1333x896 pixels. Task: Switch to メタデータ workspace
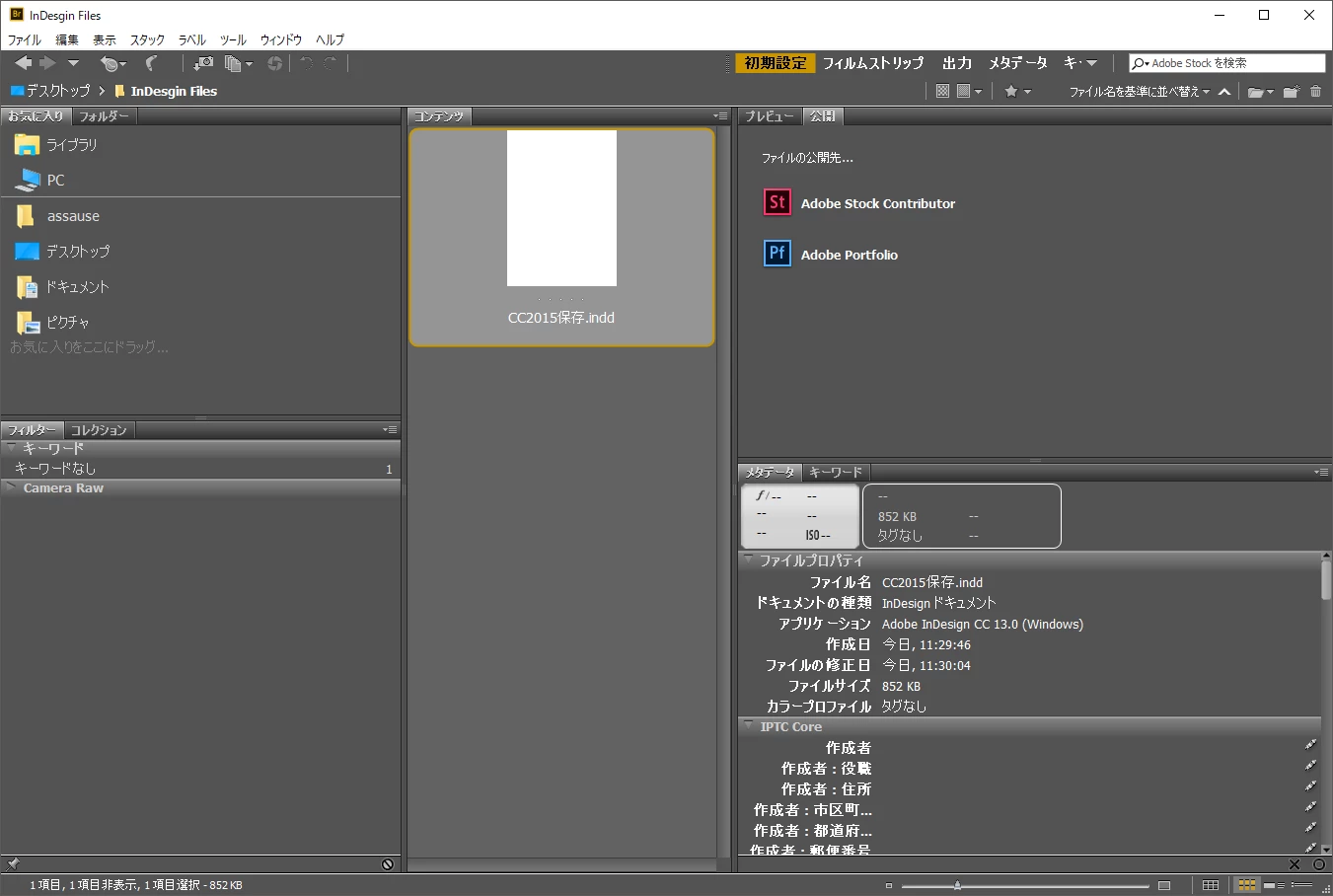[1018, 63]
